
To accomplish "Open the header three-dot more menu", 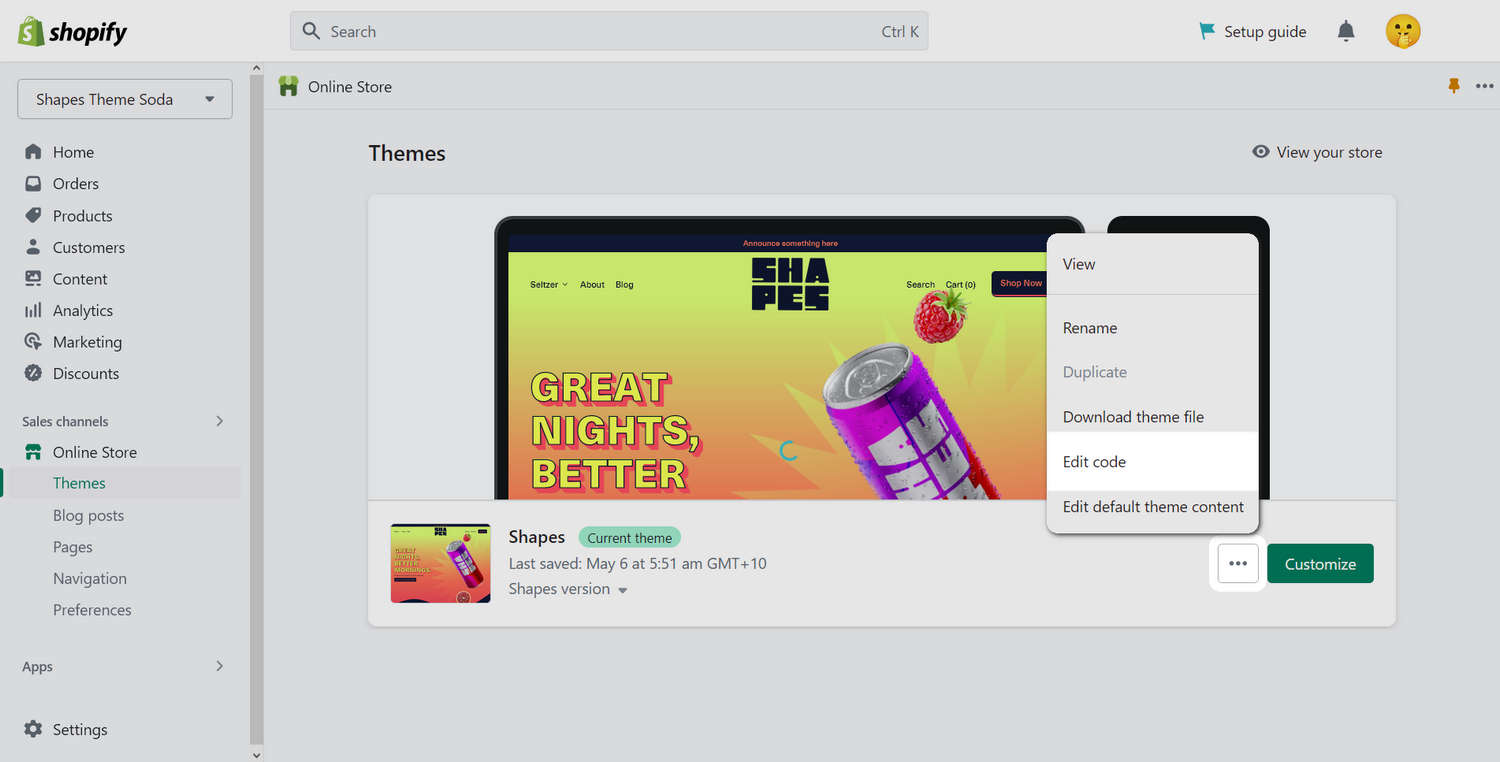I will tap(1484, 87).
